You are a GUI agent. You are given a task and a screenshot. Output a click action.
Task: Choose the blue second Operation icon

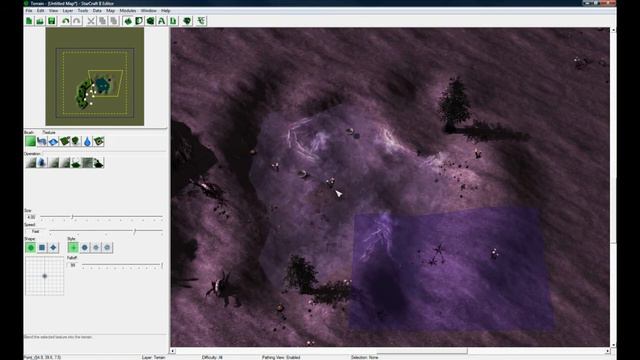(42, 162)
